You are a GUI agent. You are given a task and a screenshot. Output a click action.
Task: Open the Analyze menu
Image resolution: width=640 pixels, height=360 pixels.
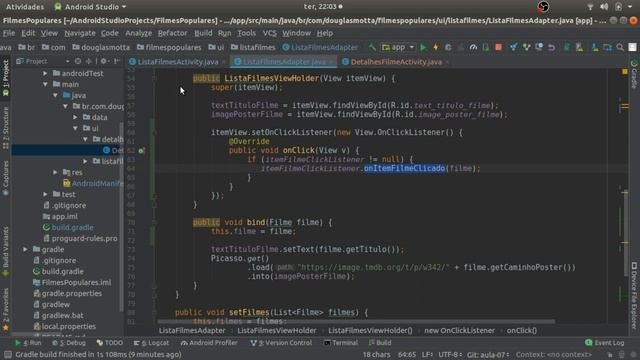(138, 33)
